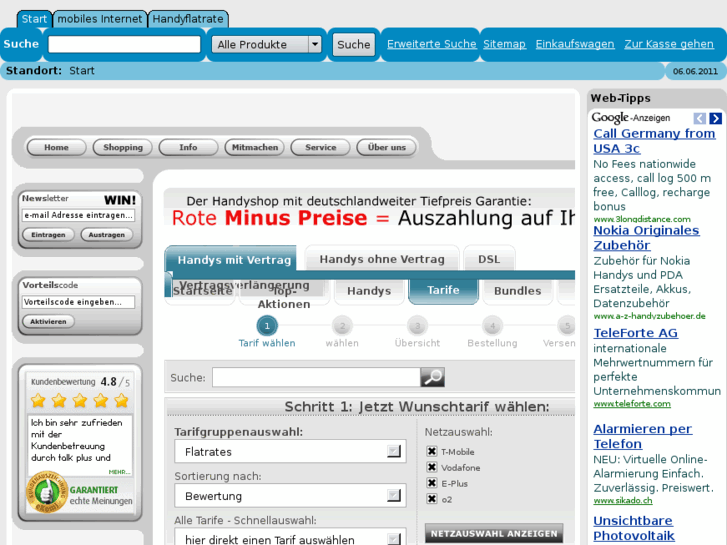Click the MEHR... link in customer review
Viewport: 727px width, 545px height.
pos(120,472)
